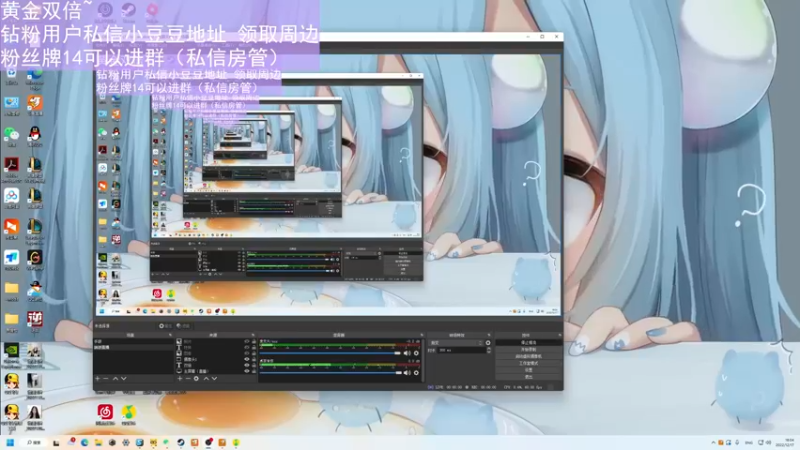Toggle eye visibility of third source row
Viewport: 800px width, 450px height.
(x=247, y=353)
